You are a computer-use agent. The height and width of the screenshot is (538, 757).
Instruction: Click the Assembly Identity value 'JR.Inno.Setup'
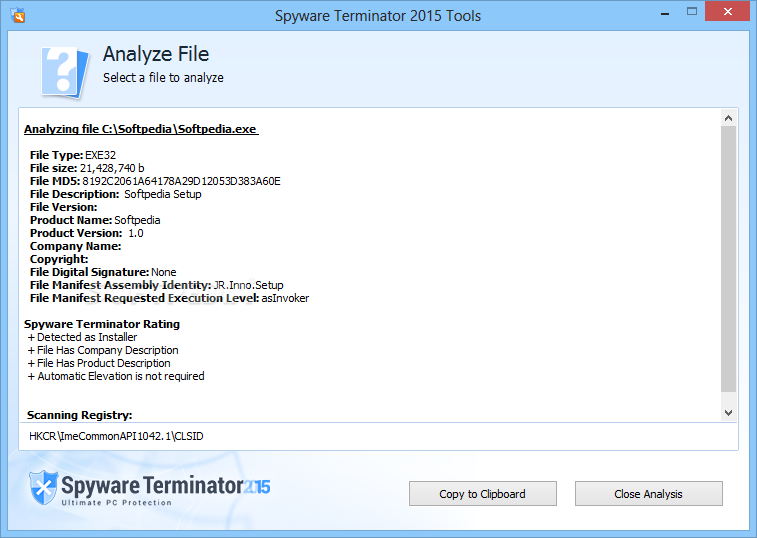(x=249, y=285)
